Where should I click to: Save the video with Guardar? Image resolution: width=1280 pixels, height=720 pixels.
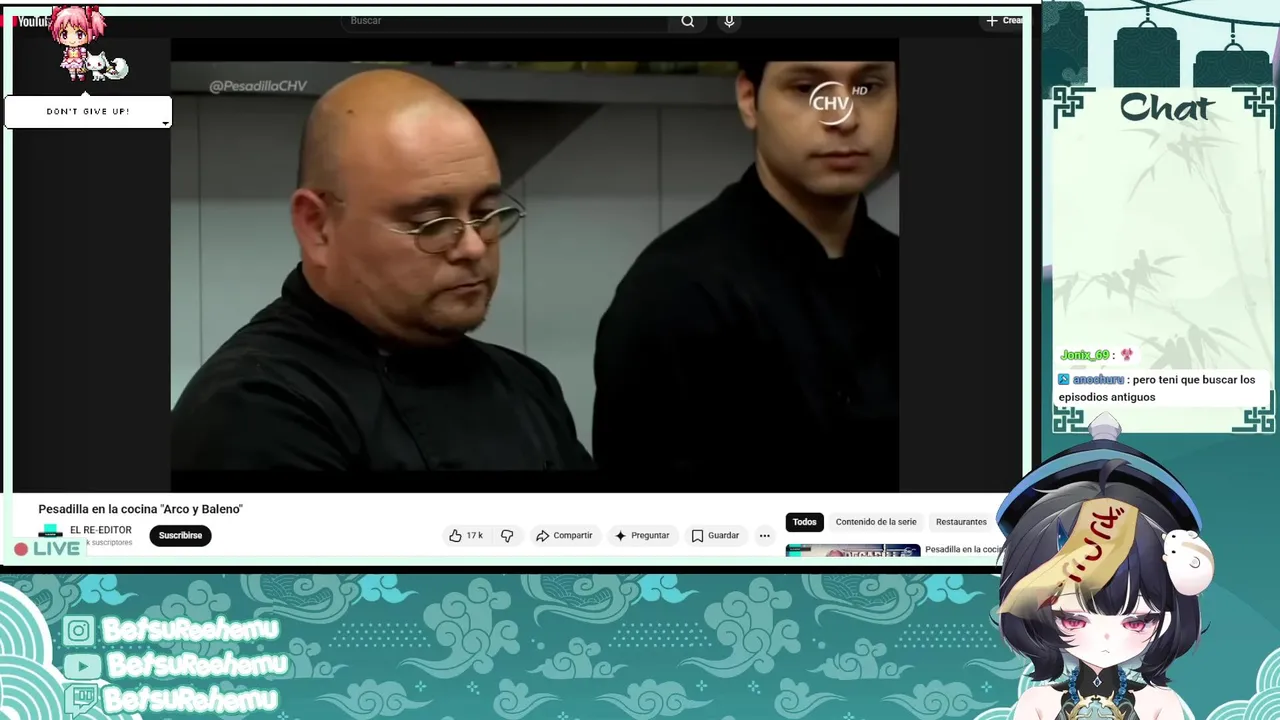tap(715, 536)
